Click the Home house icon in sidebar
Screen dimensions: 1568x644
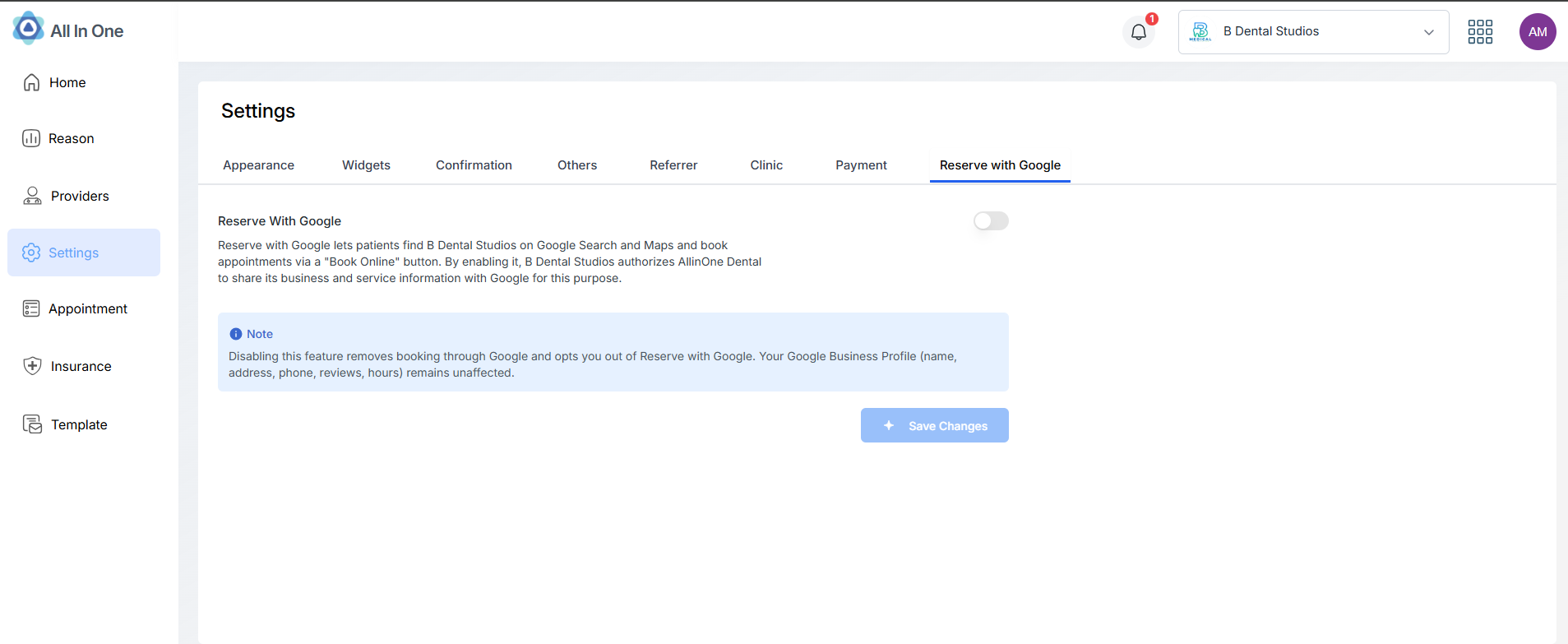pos(31,82)
